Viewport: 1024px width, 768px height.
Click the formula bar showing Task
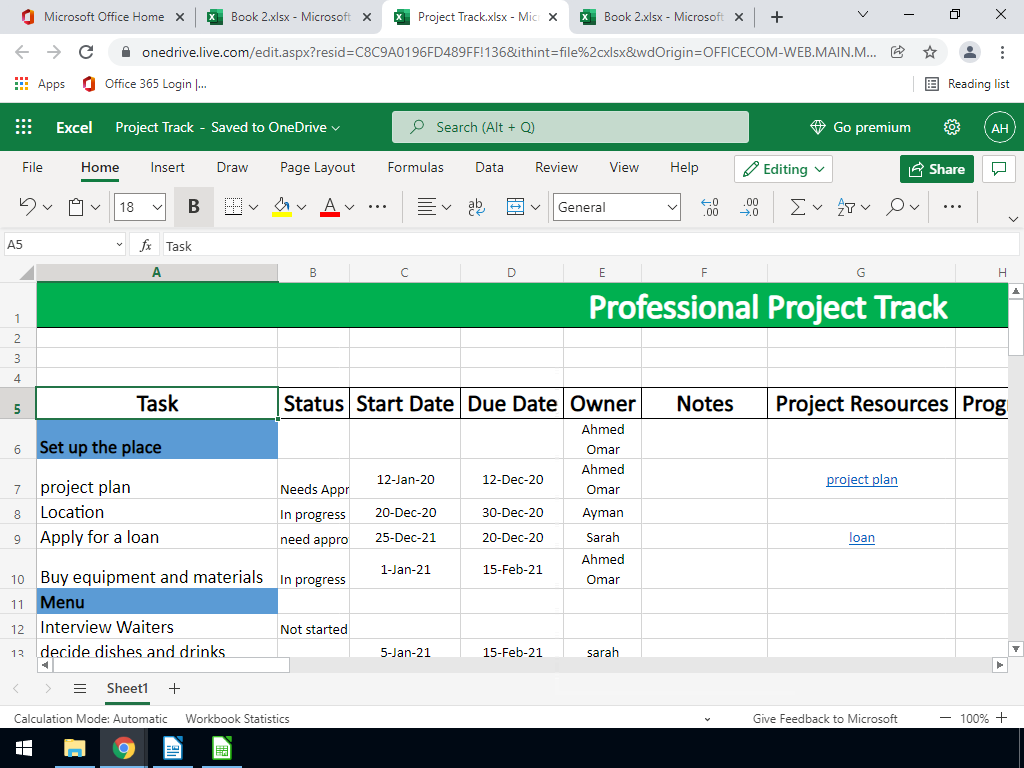pos(590,246)
